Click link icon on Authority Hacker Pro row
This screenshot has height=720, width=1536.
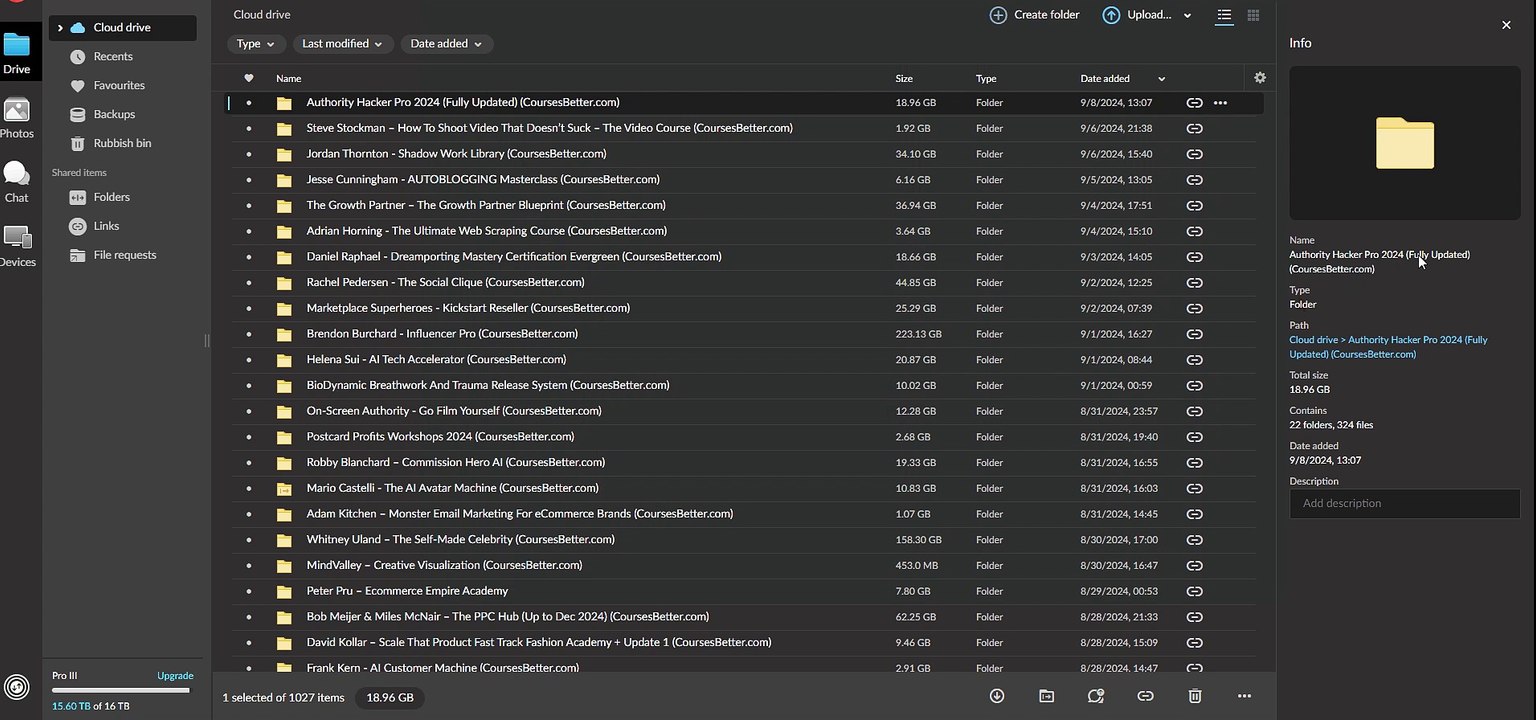click(1194, 102)
